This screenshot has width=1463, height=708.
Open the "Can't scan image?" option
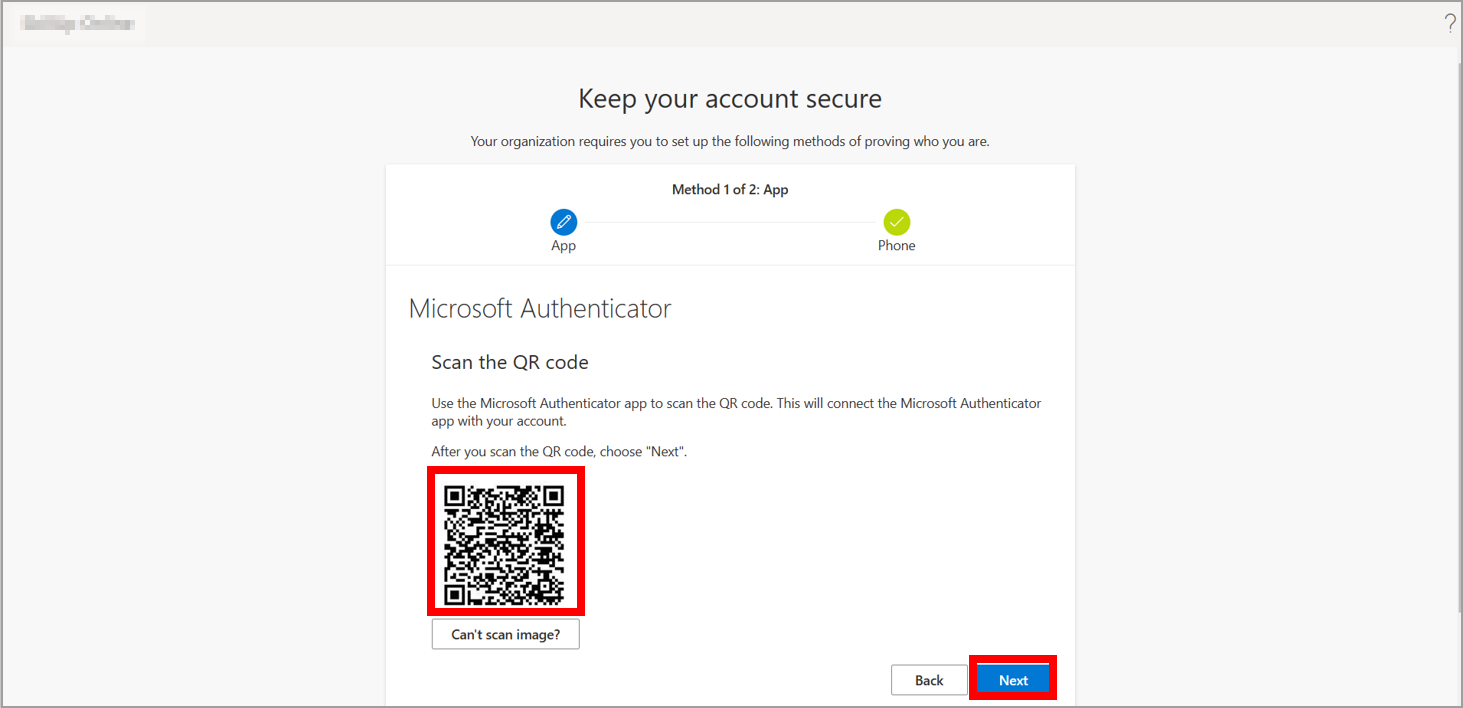505,634
